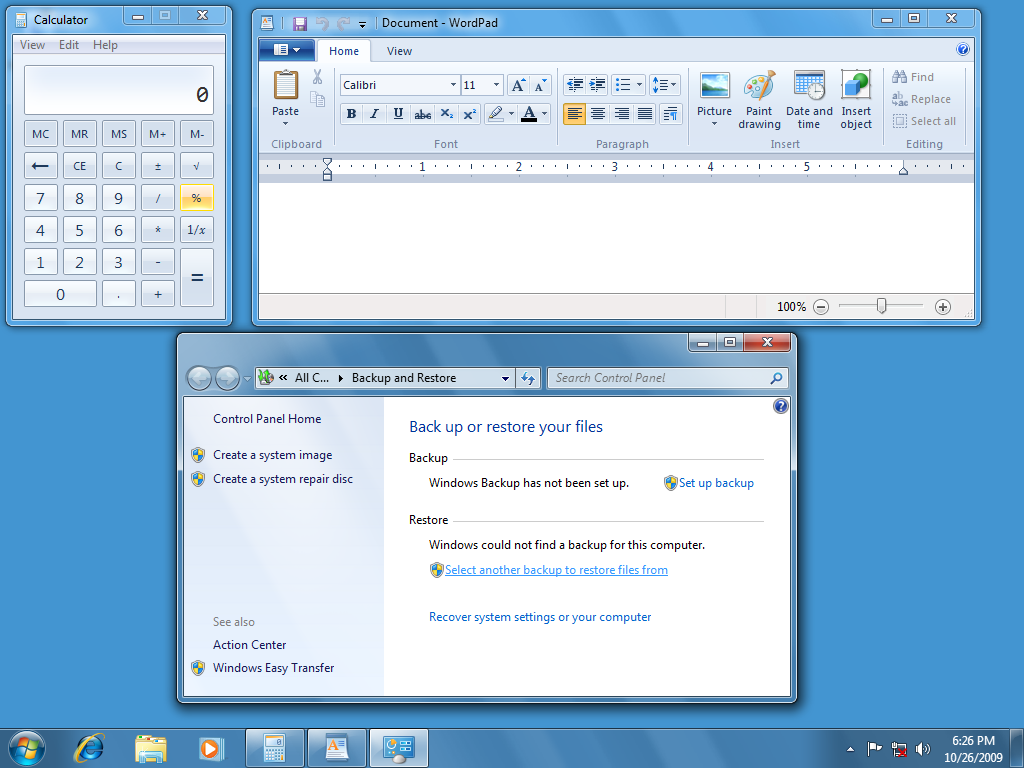Open the WordPad application menu button

point(287,50)
